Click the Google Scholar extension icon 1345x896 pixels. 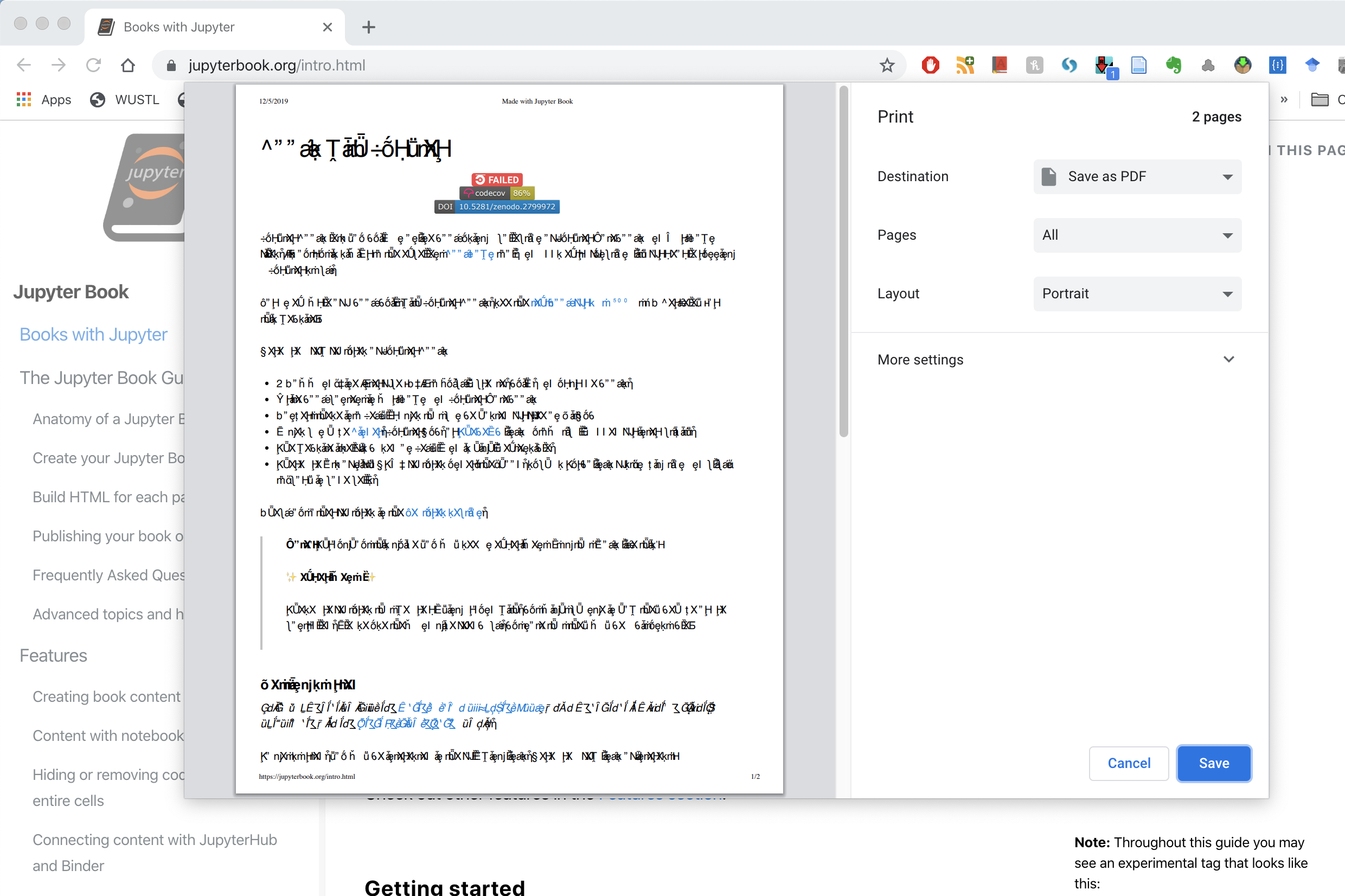pyautogui.click(x=1312, y=65)
